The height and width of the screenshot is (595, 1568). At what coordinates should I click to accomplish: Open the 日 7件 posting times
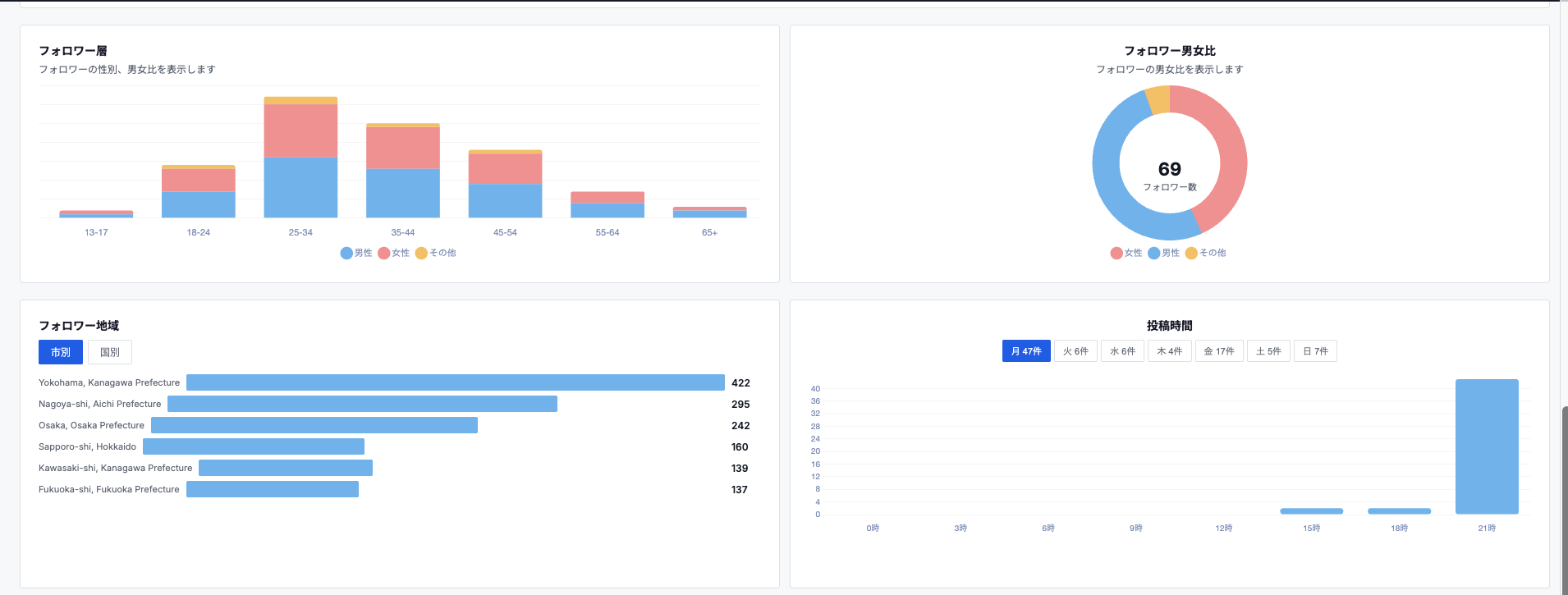click(1315, 351)
